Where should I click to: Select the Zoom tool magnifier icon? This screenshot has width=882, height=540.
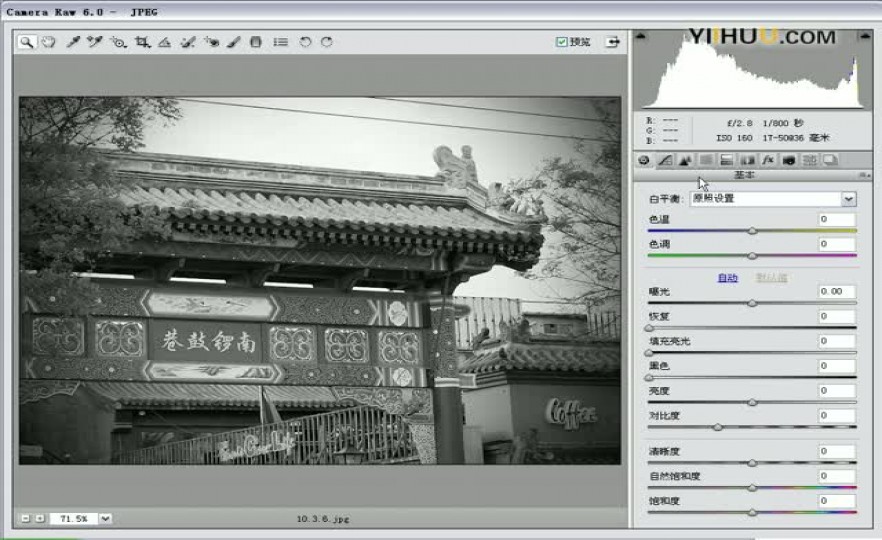pos(26,42)
